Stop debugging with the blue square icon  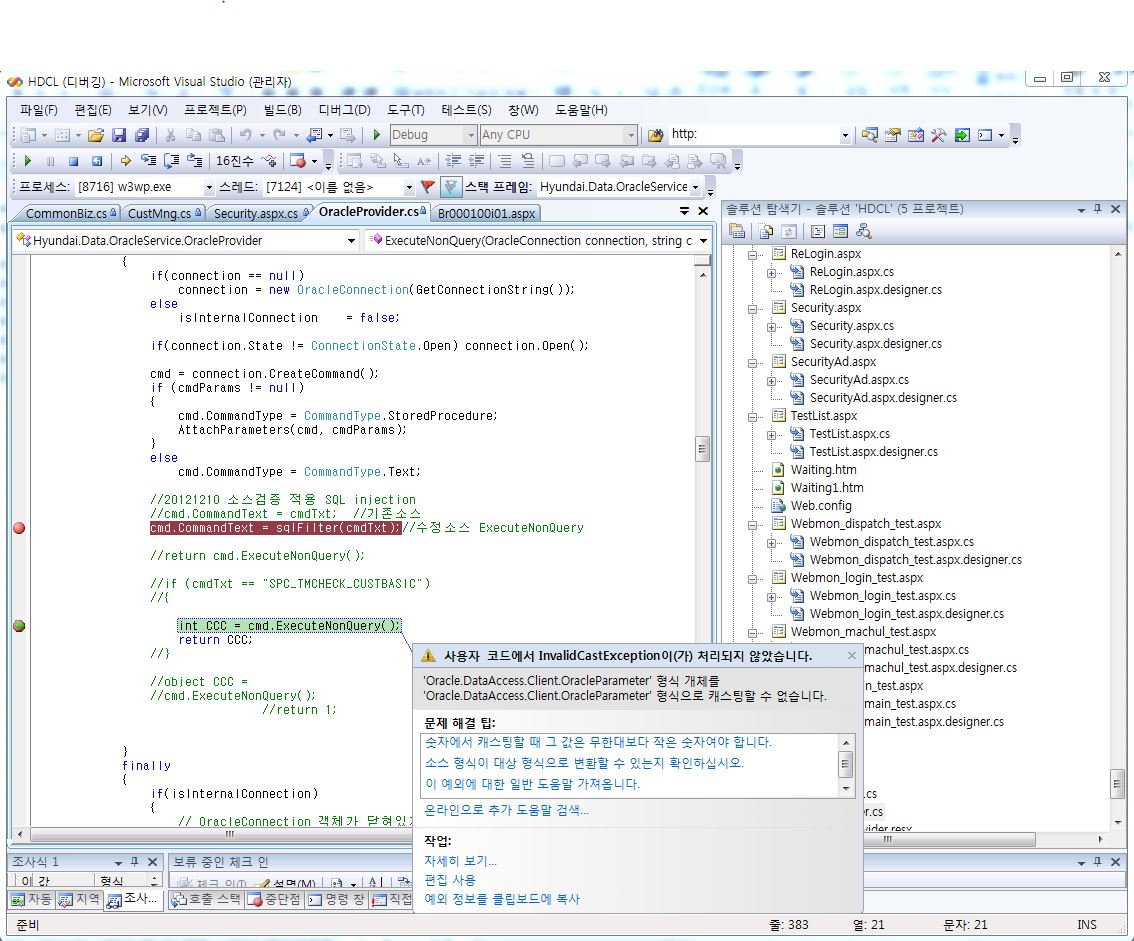click(73, 161)
